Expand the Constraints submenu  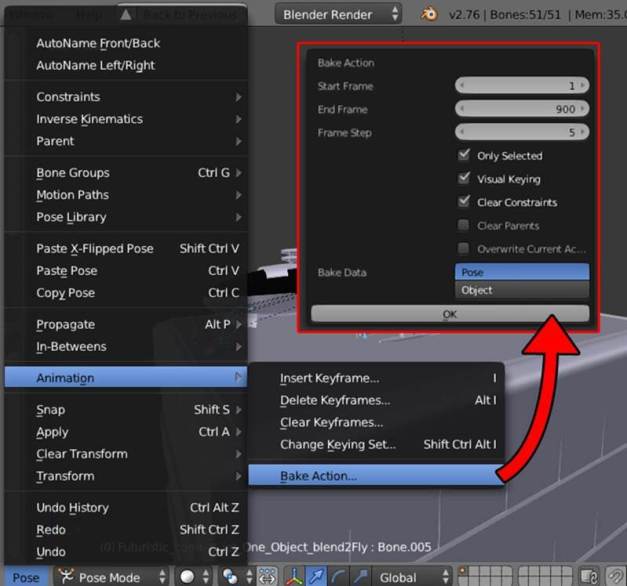126,97
